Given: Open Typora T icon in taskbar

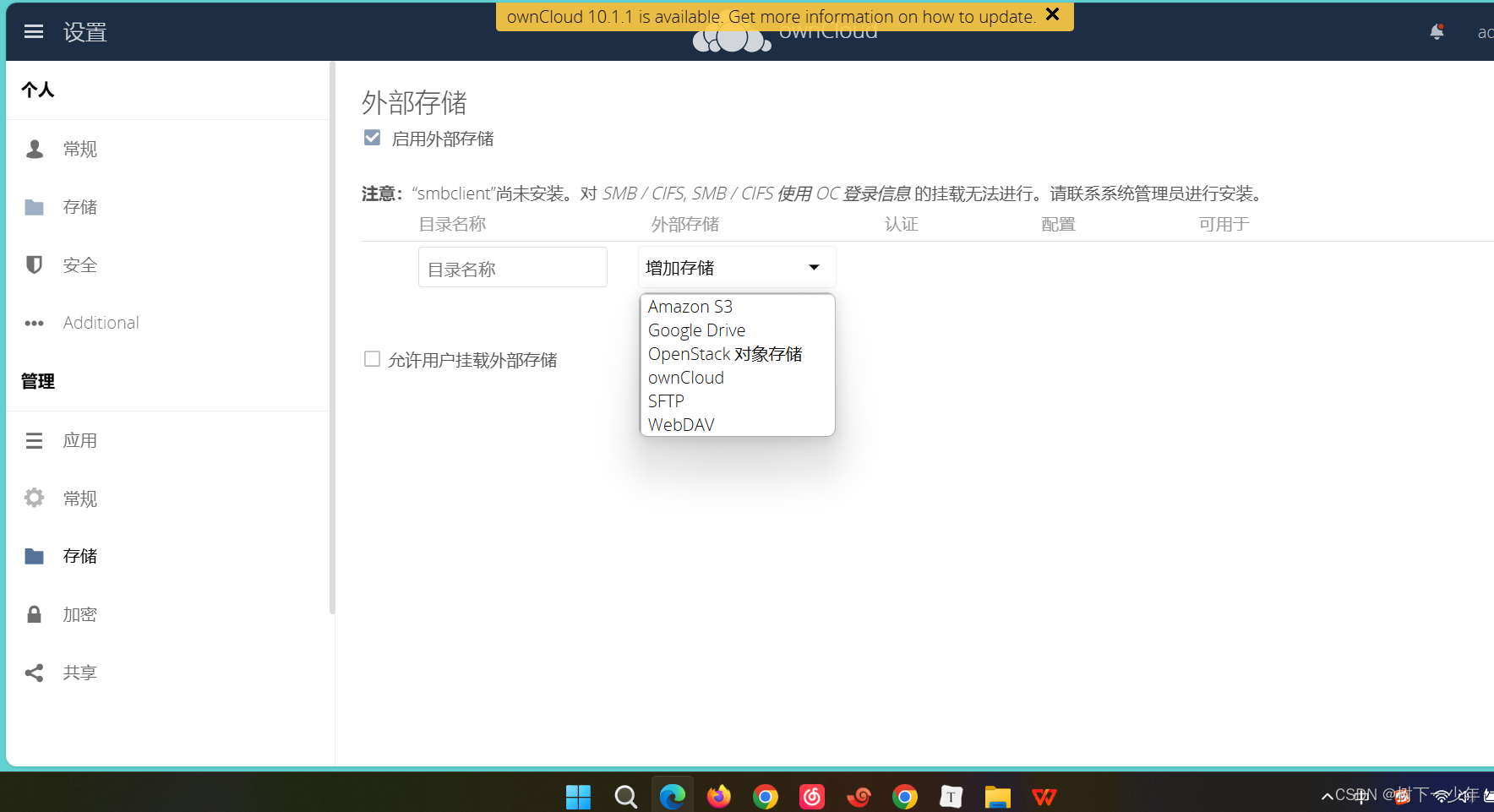Looking at the screenshot, I should (x=951, y=797).
